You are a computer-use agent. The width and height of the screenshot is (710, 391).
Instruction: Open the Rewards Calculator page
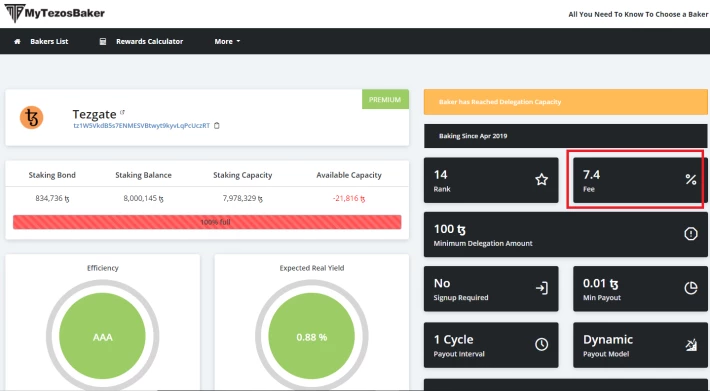point(149,41)
